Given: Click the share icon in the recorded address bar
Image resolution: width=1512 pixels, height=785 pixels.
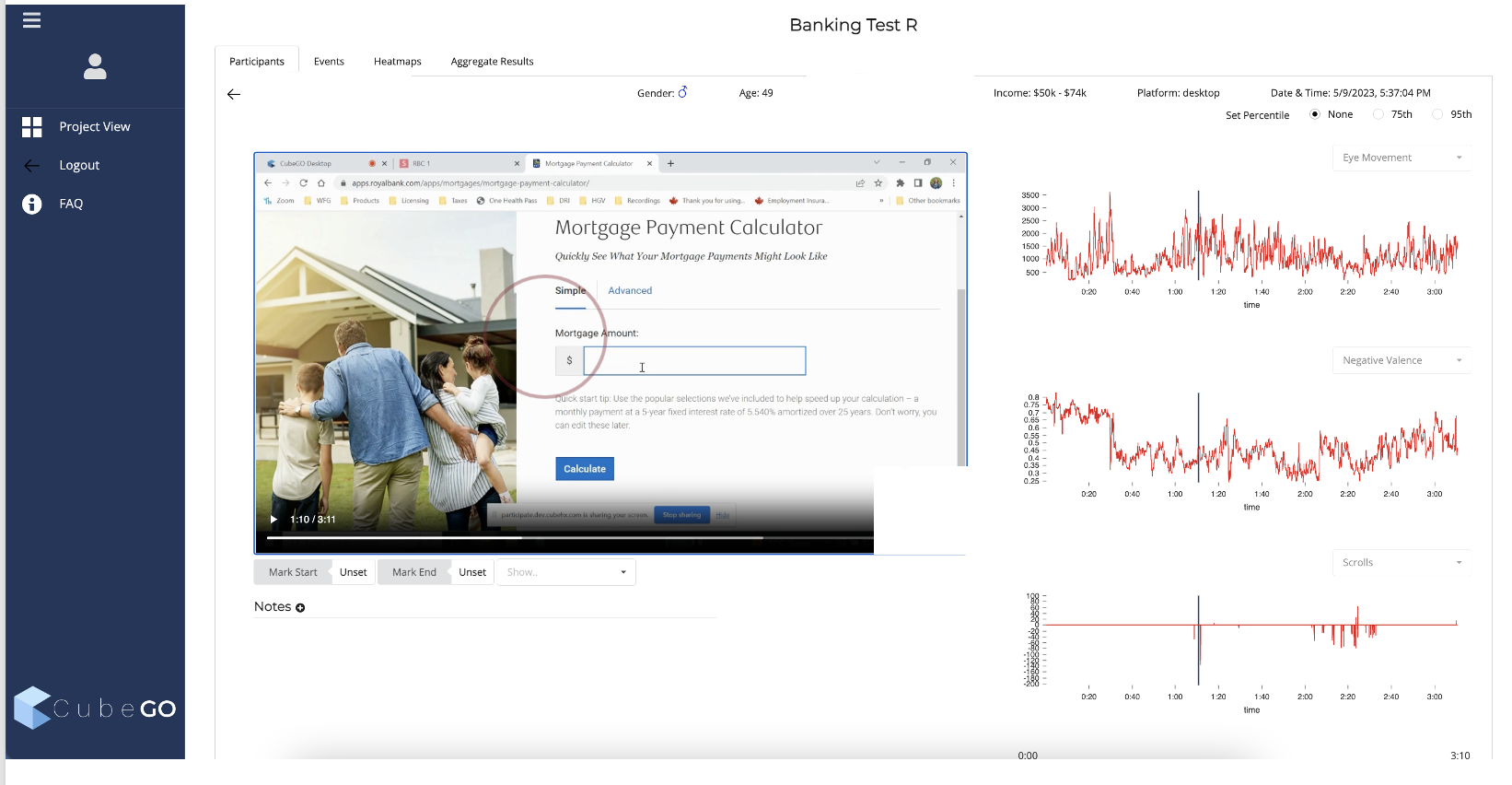Looking at the screenshot, I should click(860, 183).
